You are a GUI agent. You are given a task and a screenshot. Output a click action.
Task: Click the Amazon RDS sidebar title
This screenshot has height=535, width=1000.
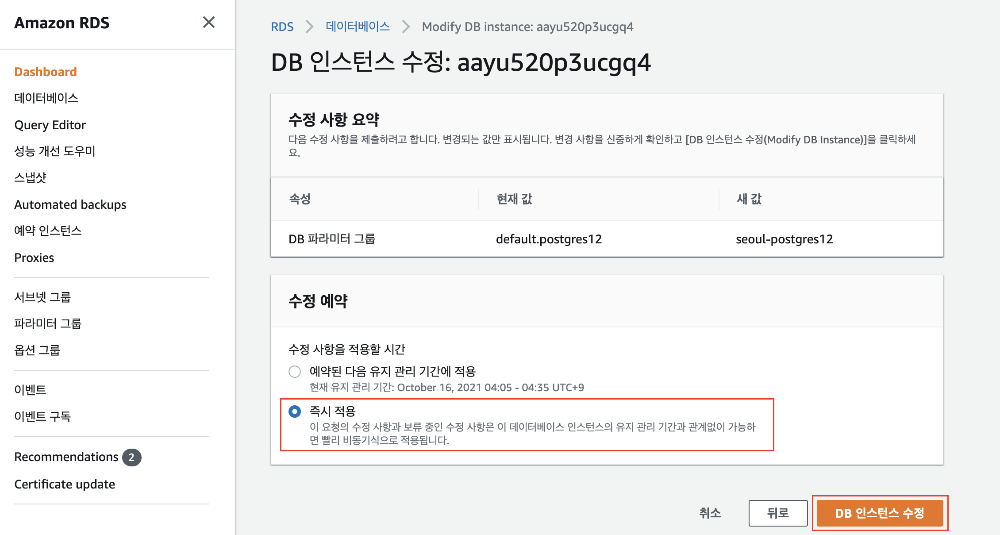click(x=62, y=23)
